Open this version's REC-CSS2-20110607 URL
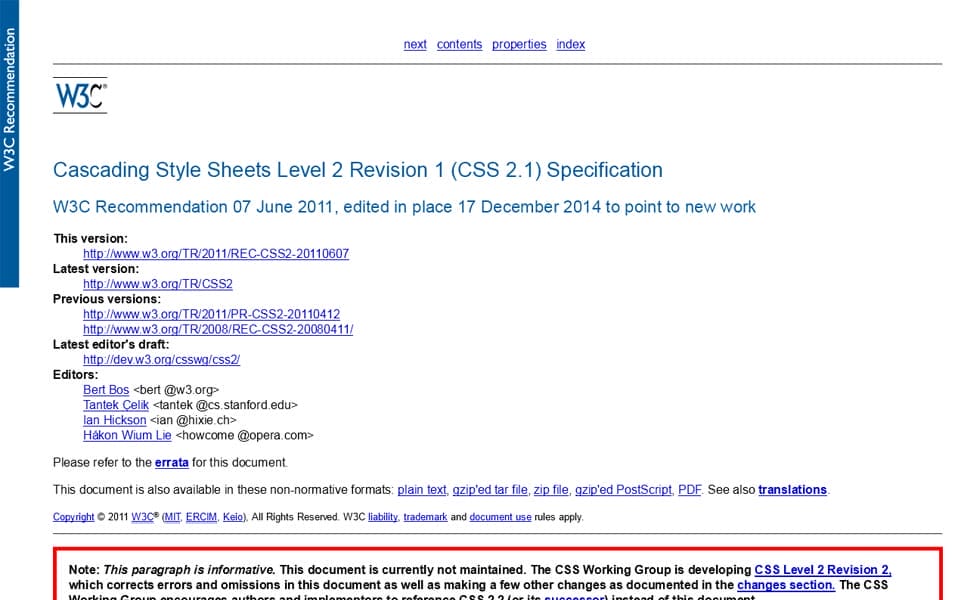This screenshot has width=954, height=600. [215, 253]
